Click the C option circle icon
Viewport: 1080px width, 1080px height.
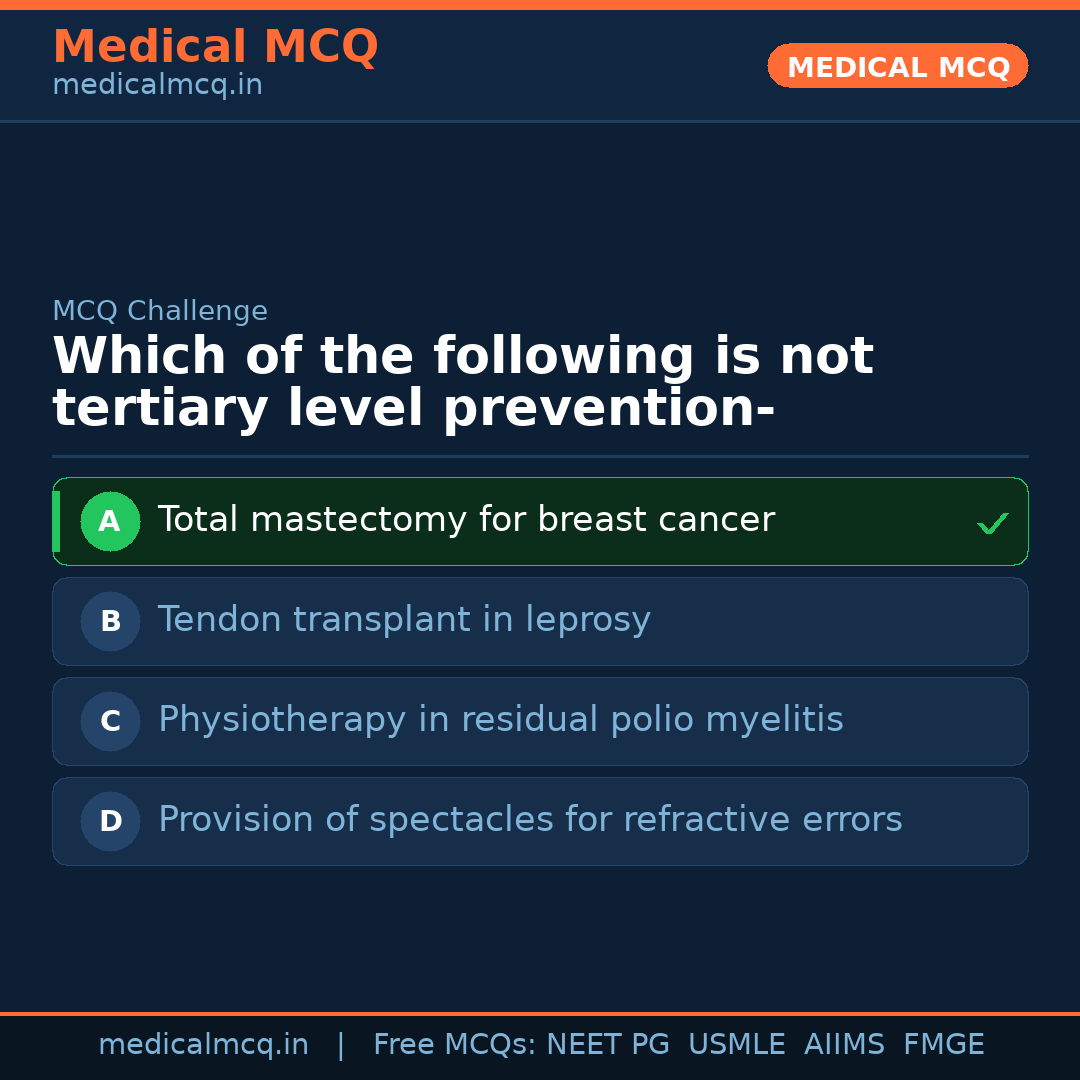point(110,721)
